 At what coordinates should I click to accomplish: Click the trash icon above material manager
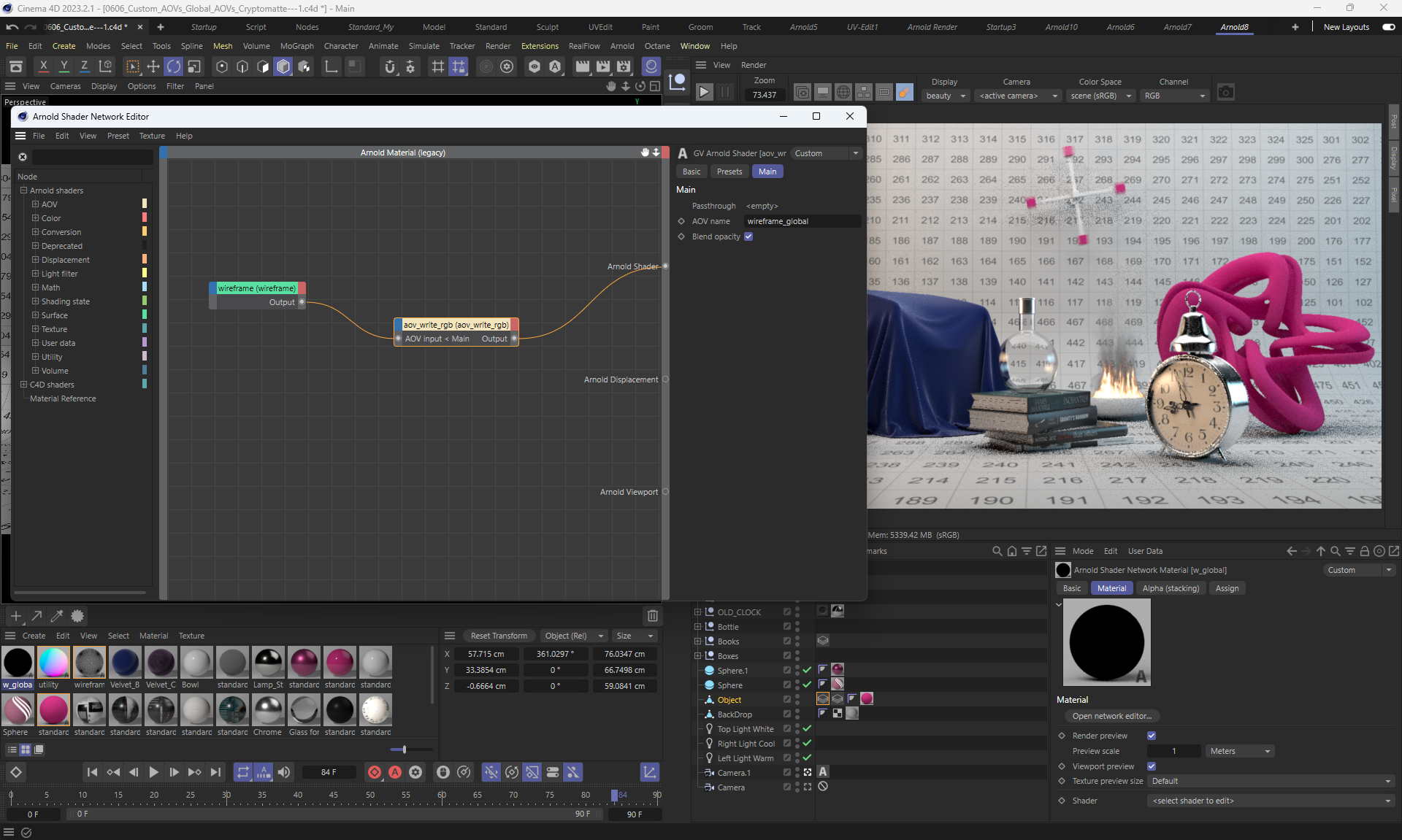(653, 616)
